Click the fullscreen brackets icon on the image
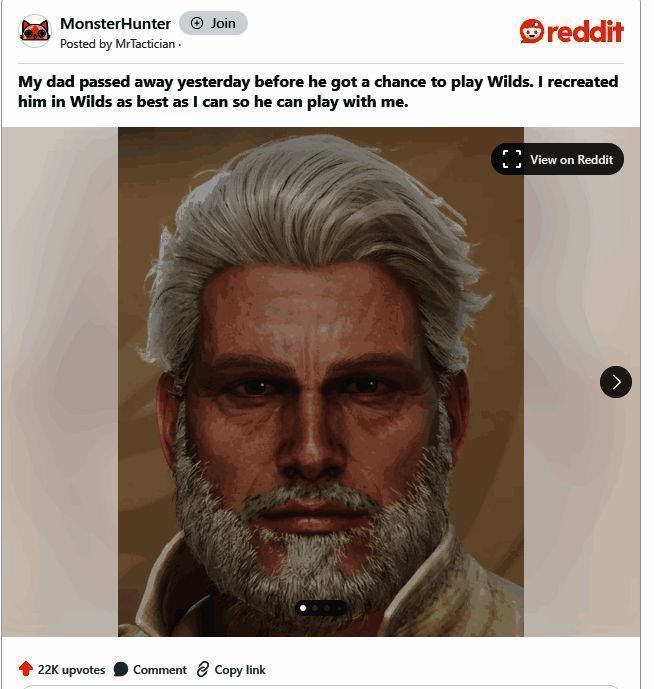This screenshot has width=654, height=689. 512,159
